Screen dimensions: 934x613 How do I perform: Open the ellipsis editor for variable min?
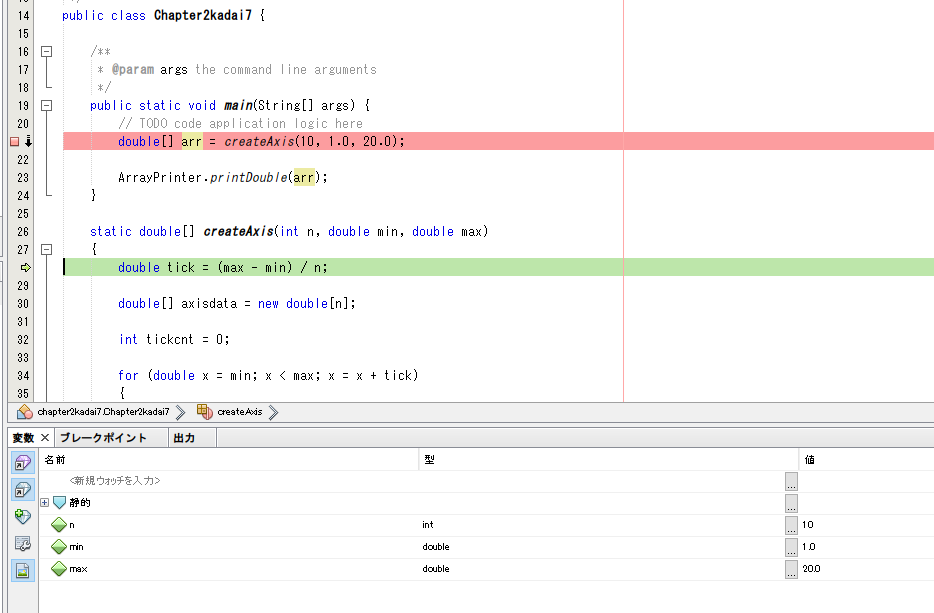click(x=791, y=547)
